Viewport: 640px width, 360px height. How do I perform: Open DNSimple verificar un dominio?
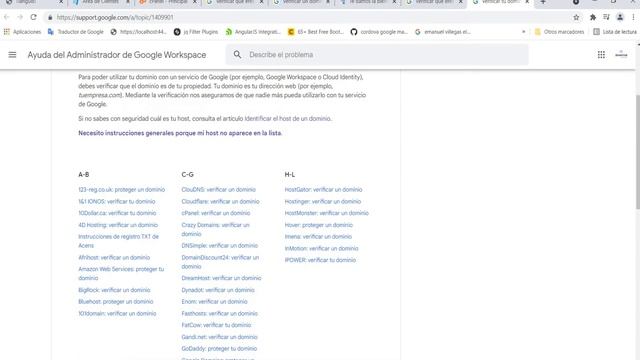(220, 246)
